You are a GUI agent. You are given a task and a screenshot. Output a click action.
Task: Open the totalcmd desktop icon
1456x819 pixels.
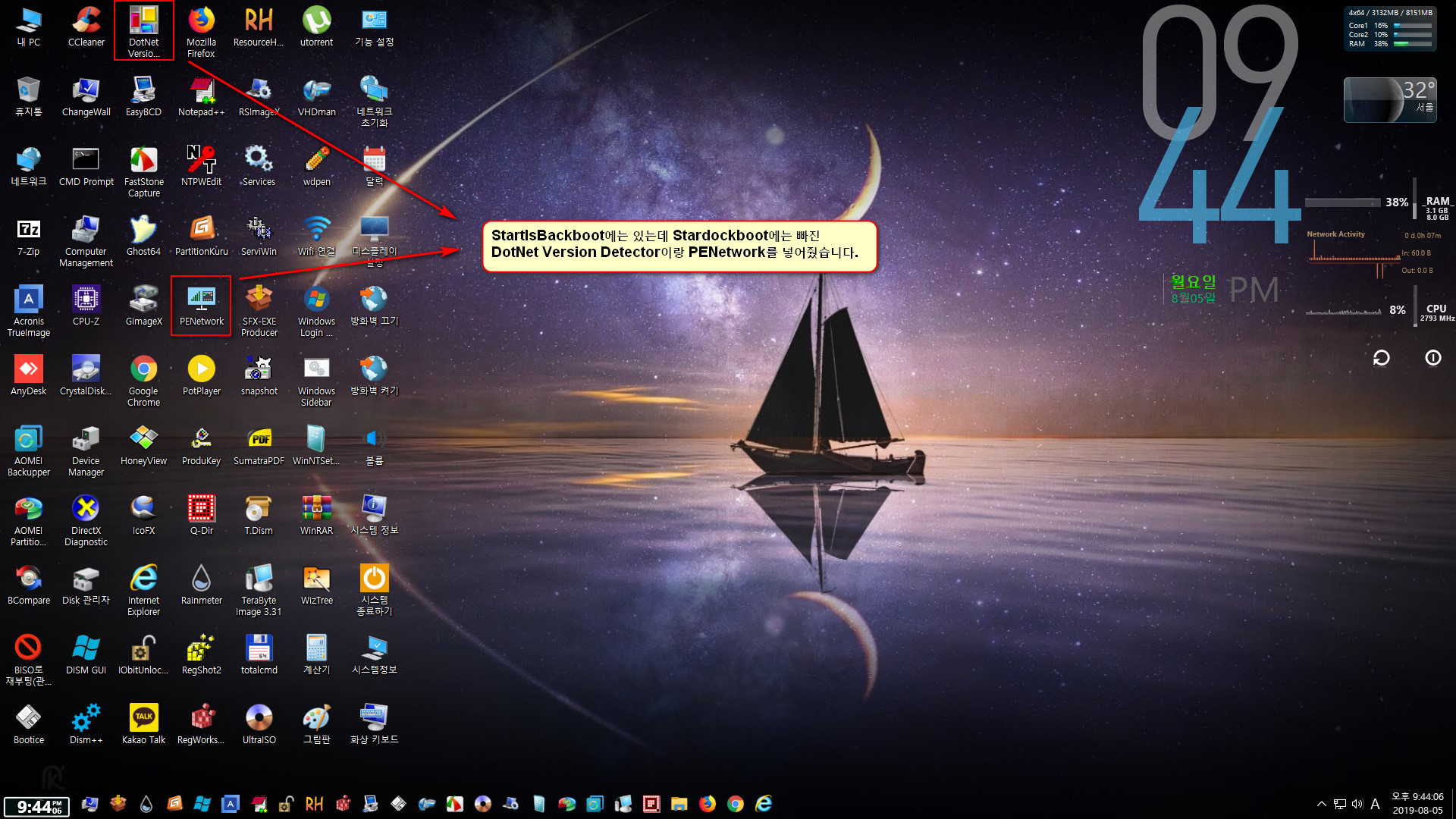coord(259,654)
